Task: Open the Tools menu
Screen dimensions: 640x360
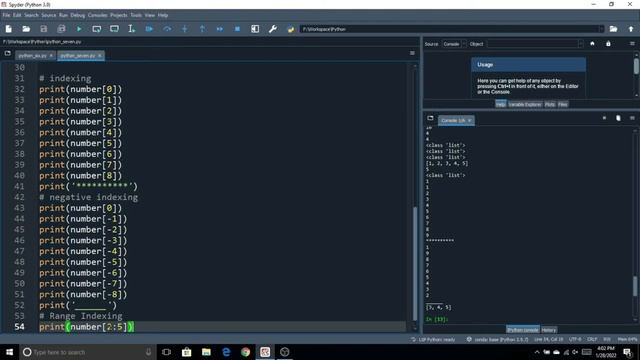Action: point(136,15)
